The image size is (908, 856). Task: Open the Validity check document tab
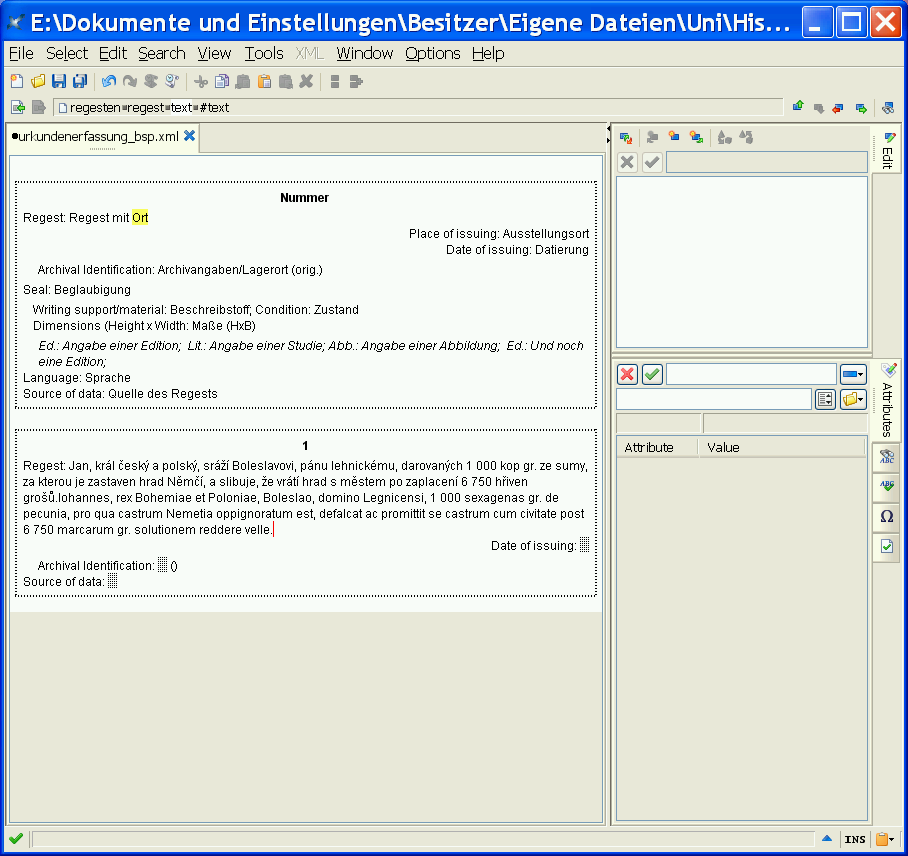click(x=887, y=546)
